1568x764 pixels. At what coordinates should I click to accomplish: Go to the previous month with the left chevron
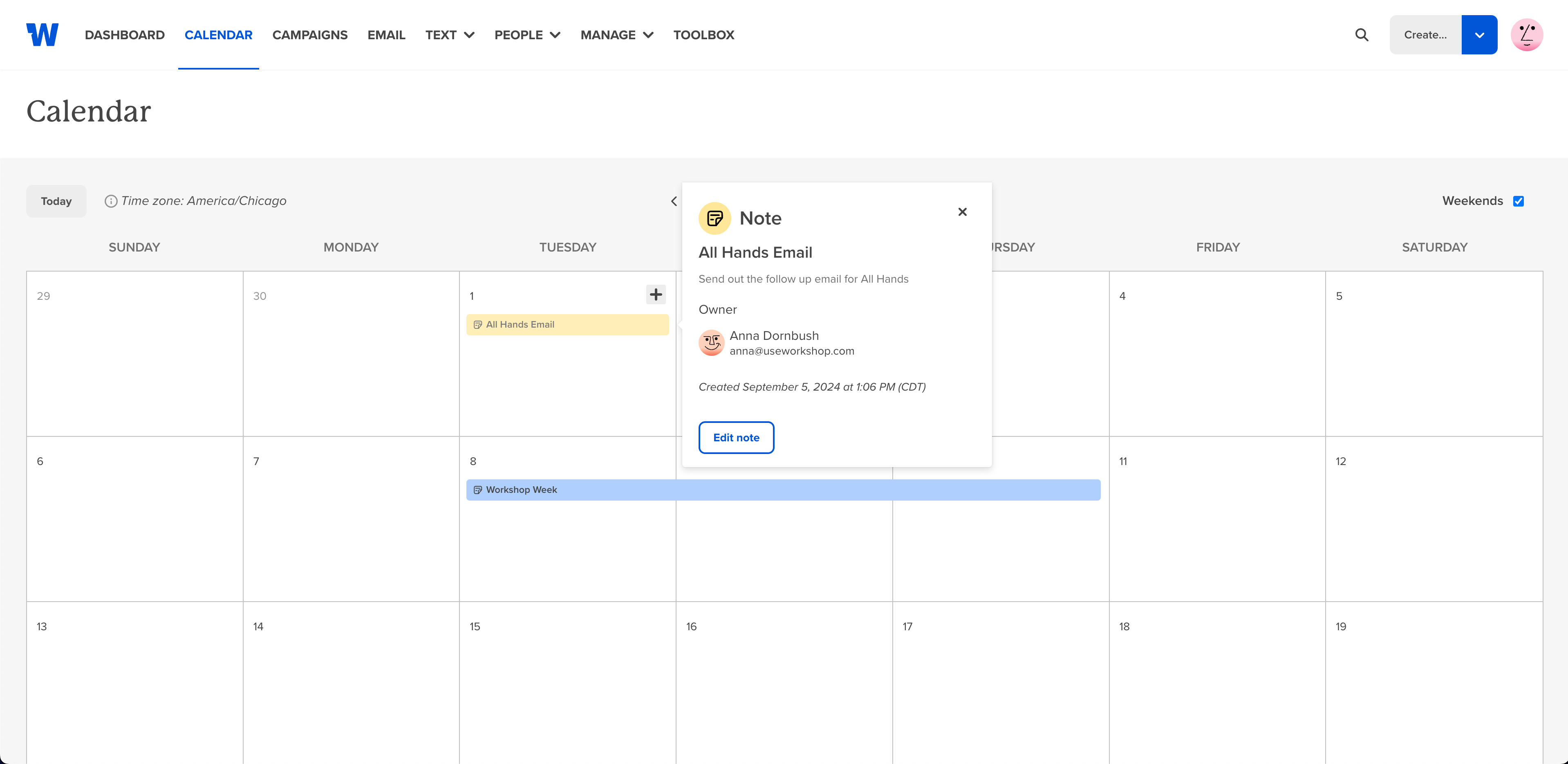point(674,201)
